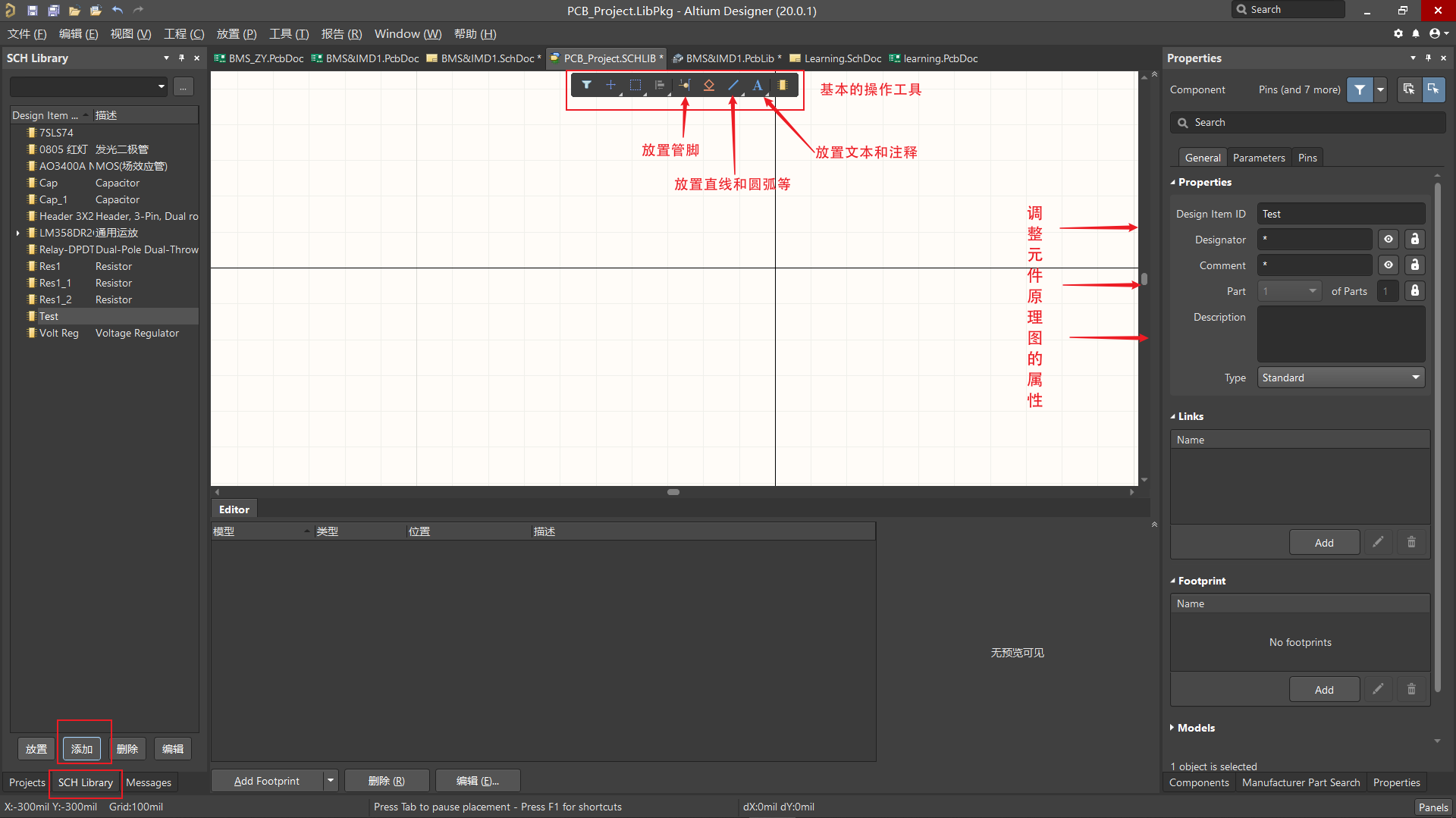The height and width of the screenshot is (818, 1456).
Task: Switch to the Parameters tab
Action: [1259, 158]
